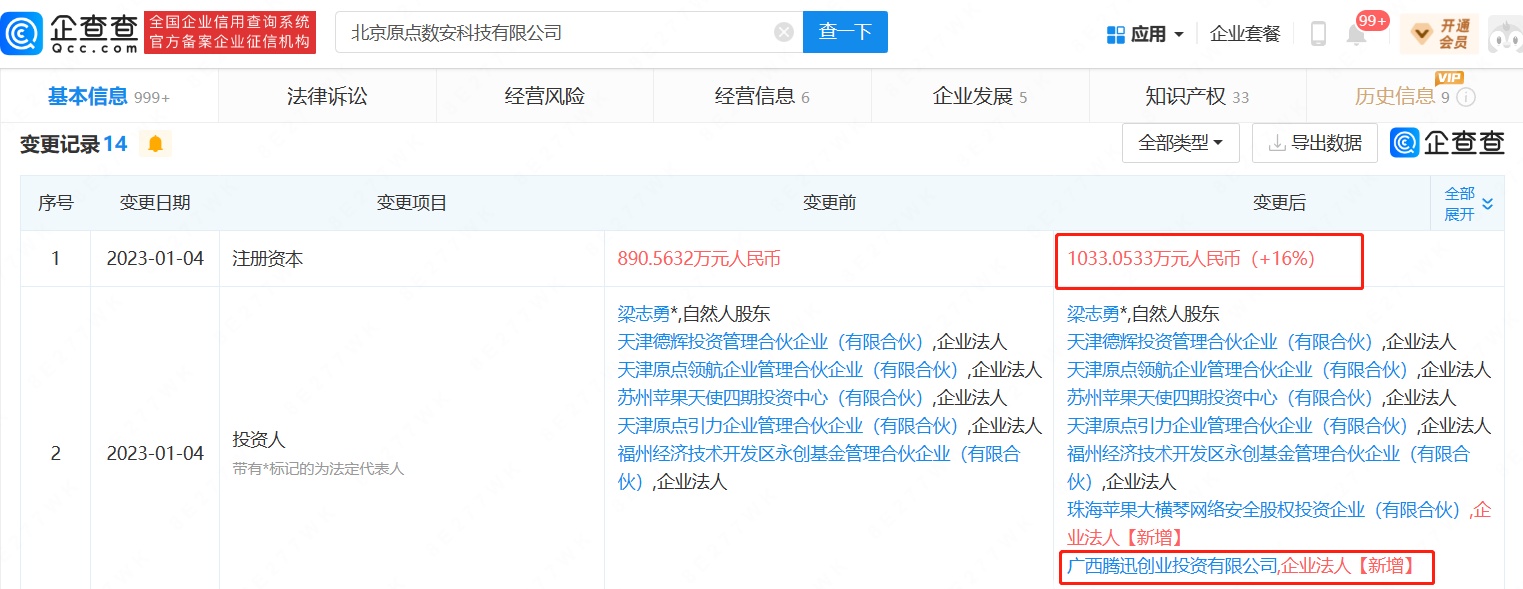1523x589 pixels.
Task: Click the Qcc 企查查 logo at top left
Action: click(70, 33)
